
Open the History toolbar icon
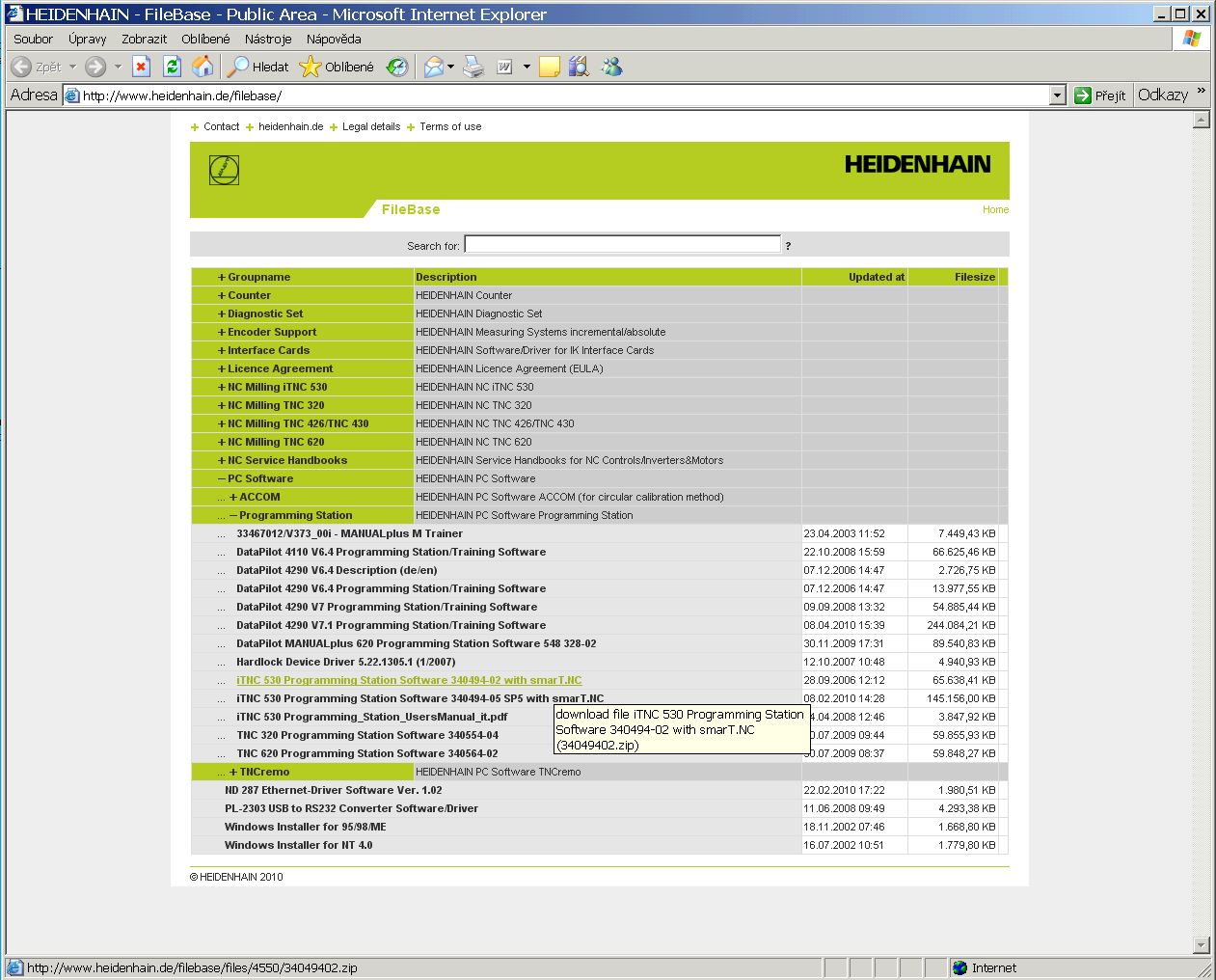point(397,67)
